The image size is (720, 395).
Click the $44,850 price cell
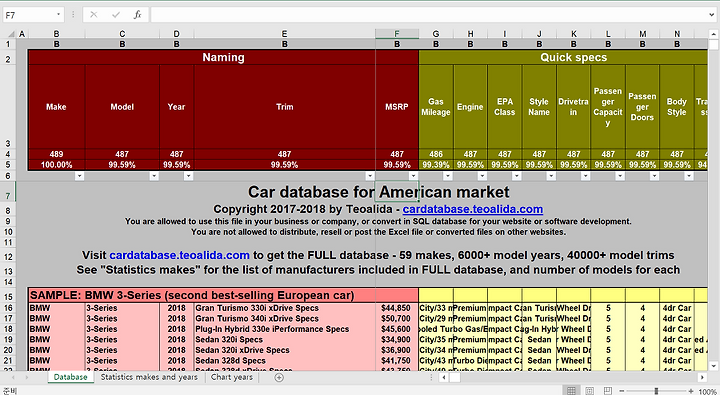tap(397, 308)
